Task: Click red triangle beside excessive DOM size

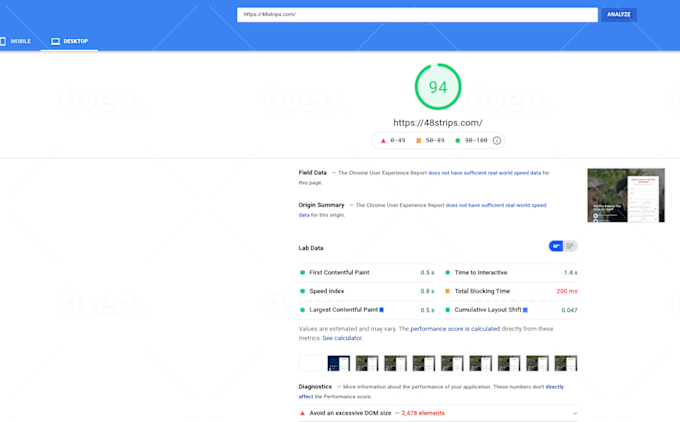Action: tap(302, 413)
